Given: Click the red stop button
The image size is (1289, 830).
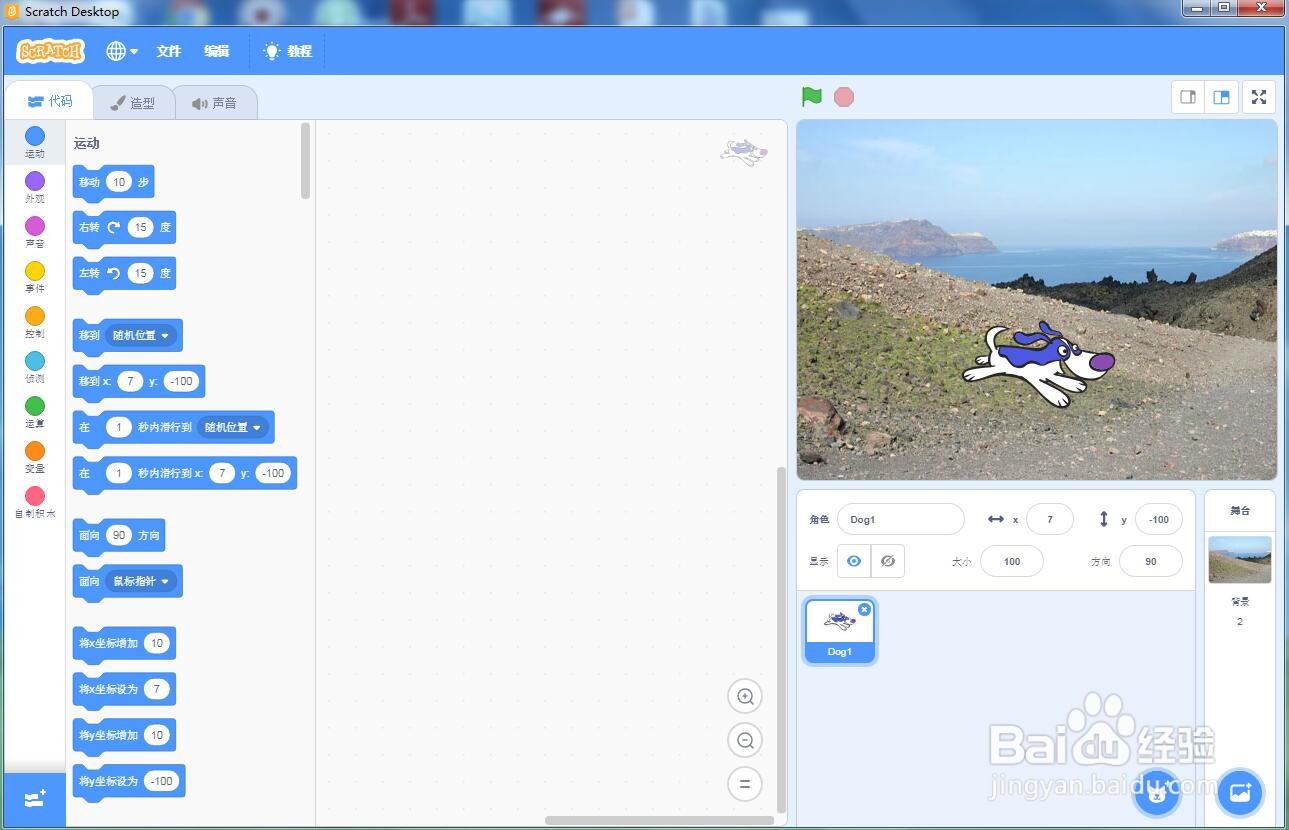Looking at the screenshot, I should 844,97.
